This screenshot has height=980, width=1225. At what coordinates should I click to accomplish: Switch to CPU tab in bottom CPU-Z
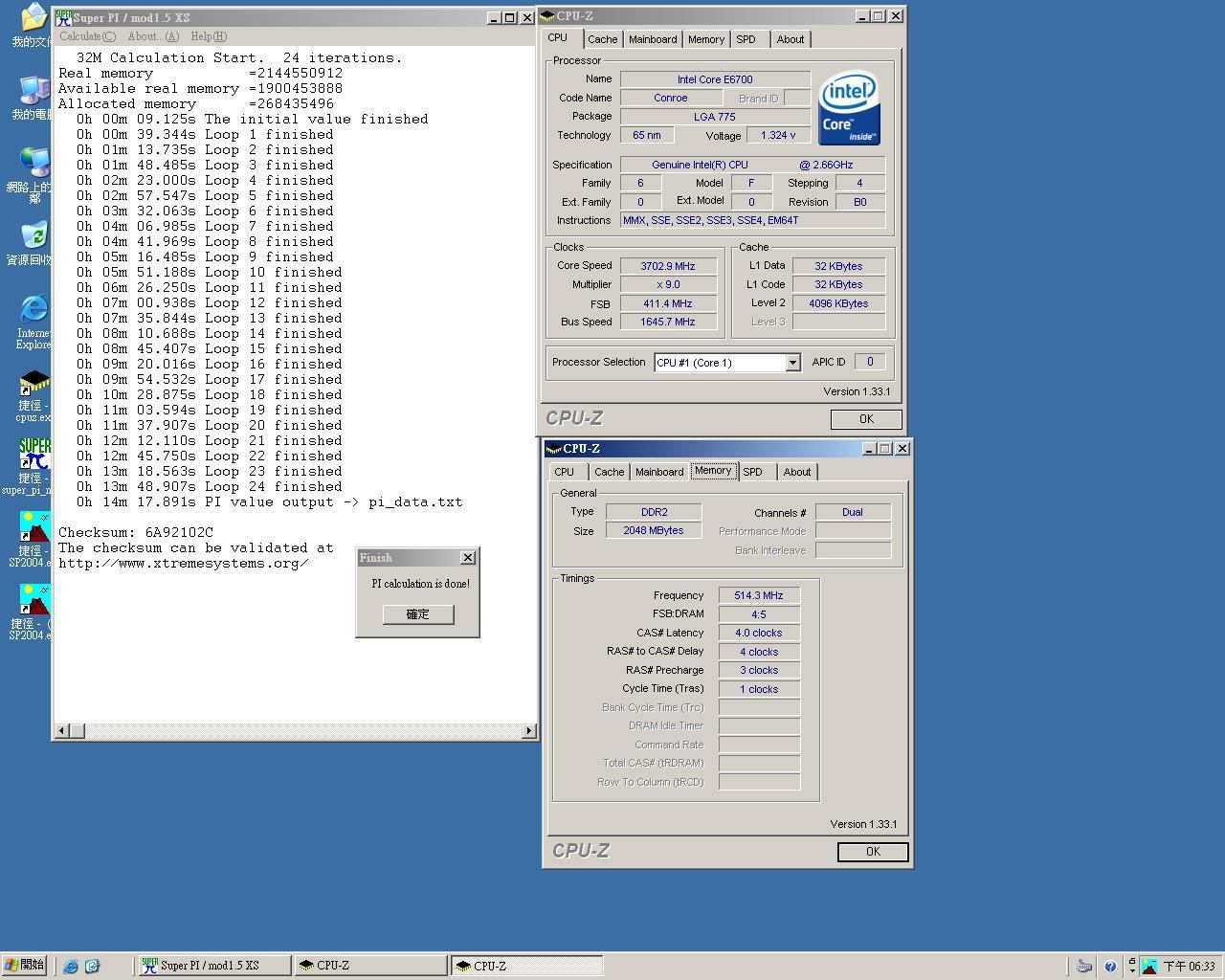tap(565, 472)
